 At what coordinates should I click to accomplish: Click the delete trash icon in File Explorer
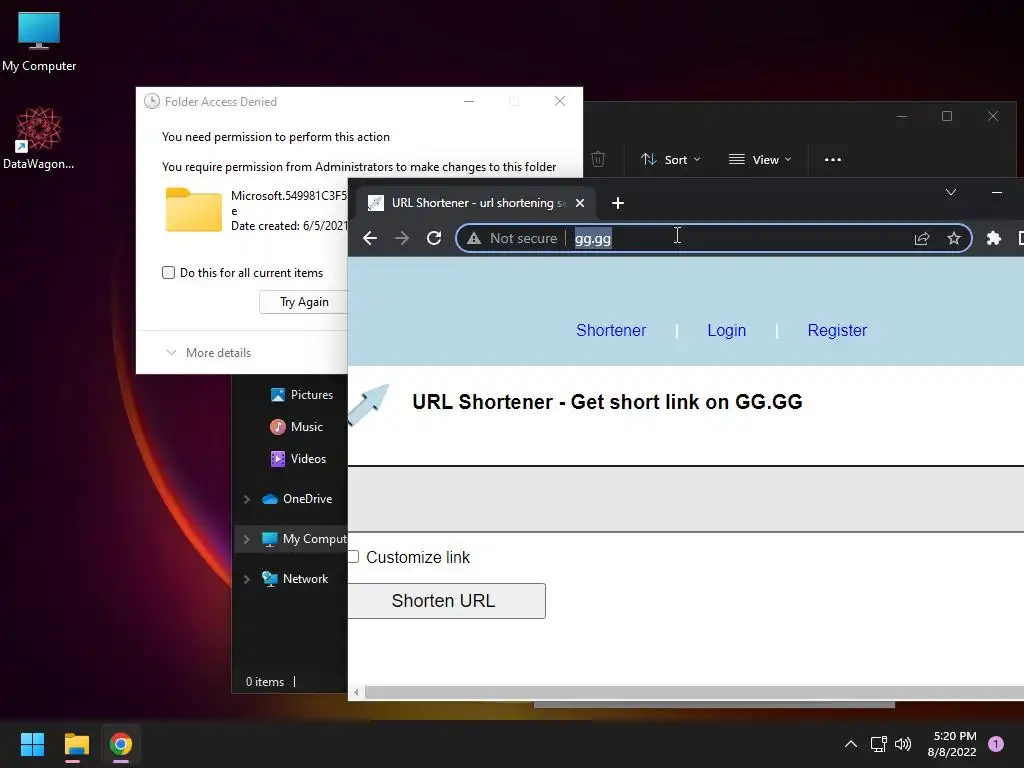pyautogui.click(x=598, y=159)
